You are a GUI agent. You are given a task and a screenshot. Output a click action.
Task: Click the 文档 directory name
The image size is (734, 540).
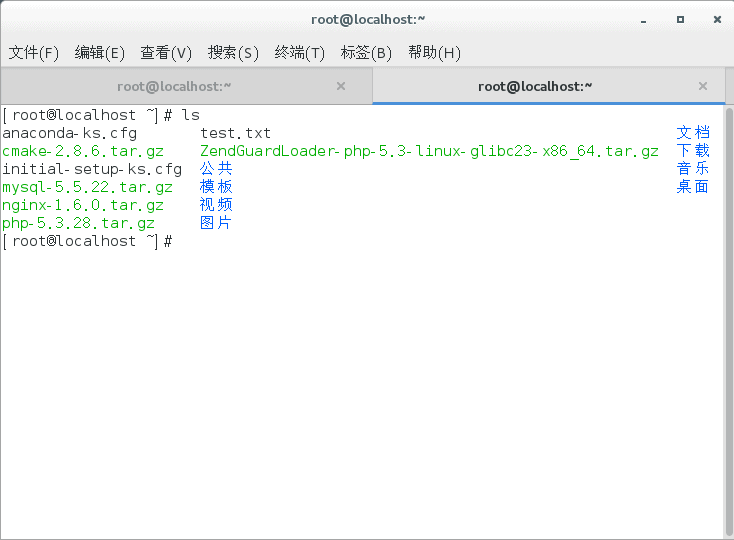693,132
